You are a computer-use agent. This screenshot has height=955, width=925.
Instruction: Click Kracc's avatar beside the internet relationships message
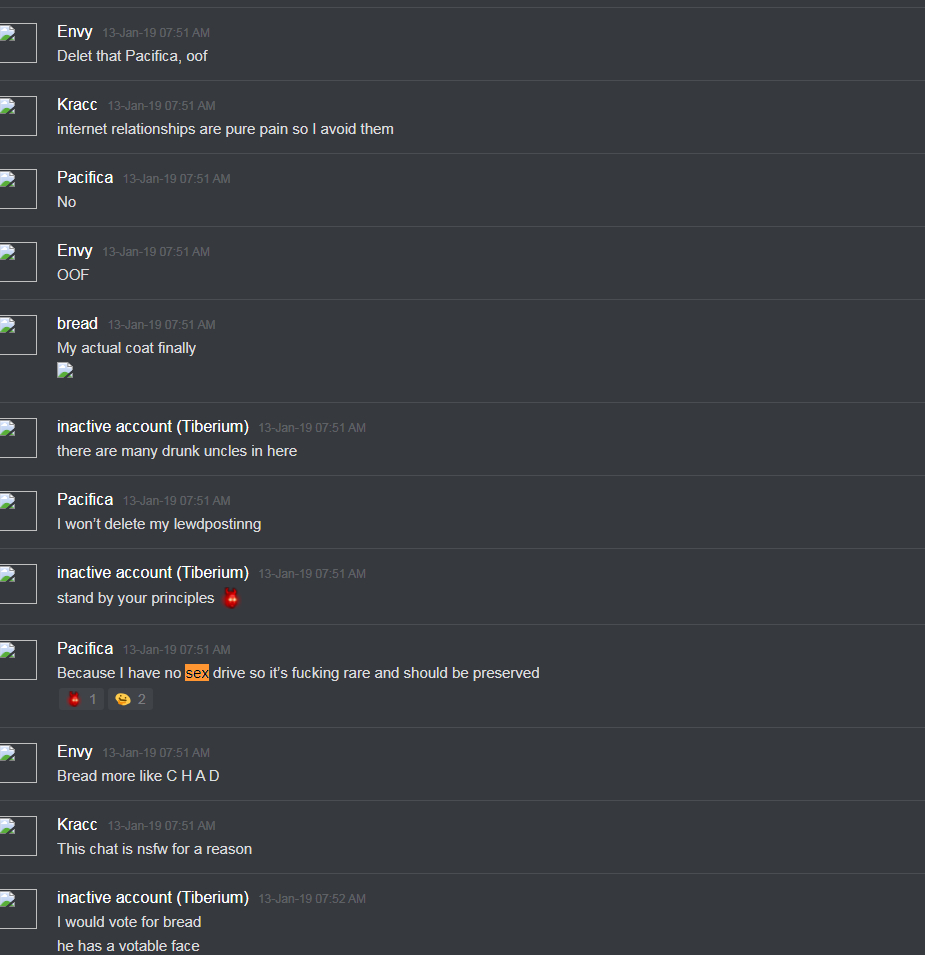[x=18, y=116]
